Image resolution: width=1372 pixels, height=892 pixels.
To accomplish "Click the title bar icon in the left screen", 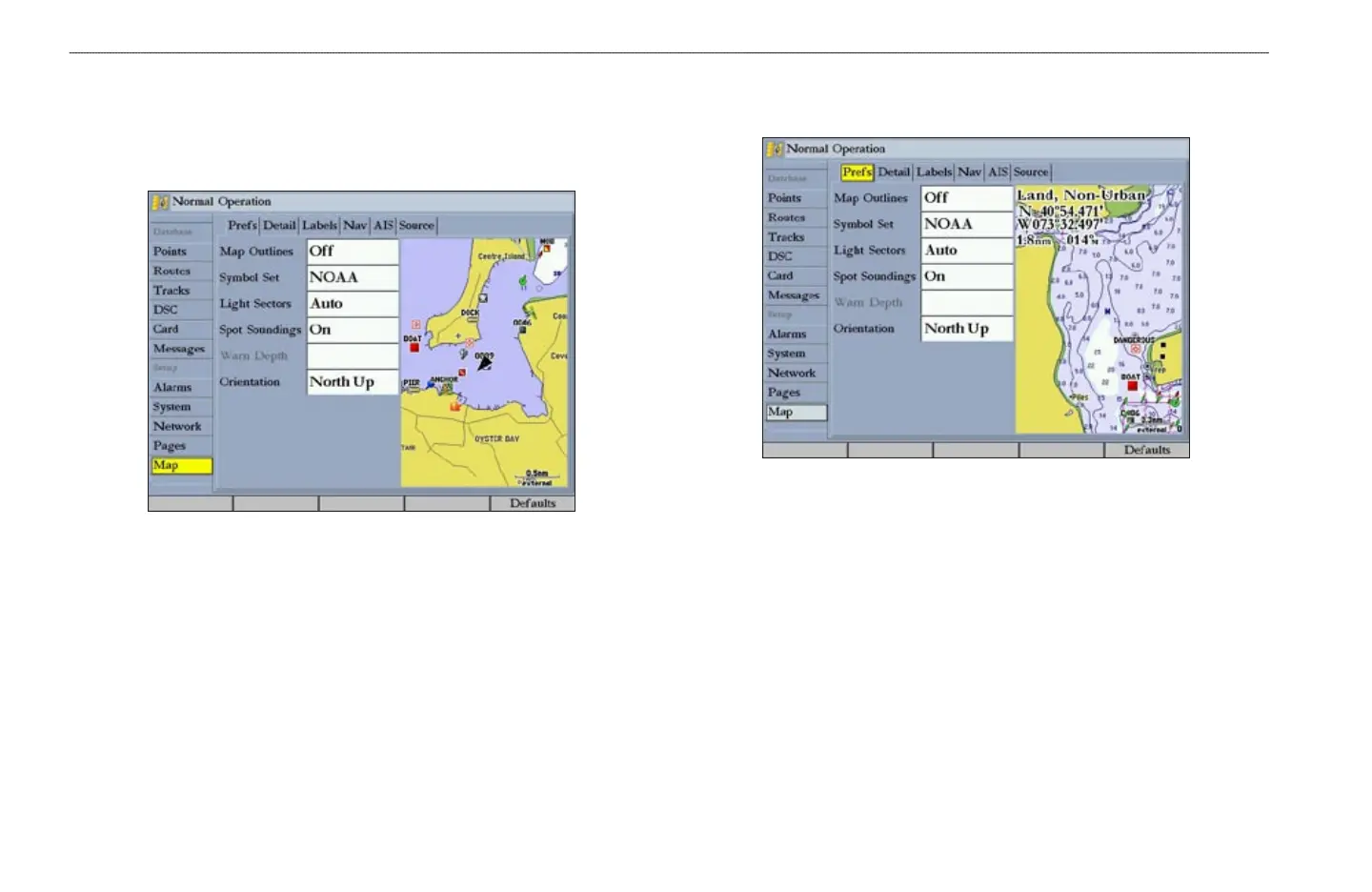I will [x=160, y=202].
